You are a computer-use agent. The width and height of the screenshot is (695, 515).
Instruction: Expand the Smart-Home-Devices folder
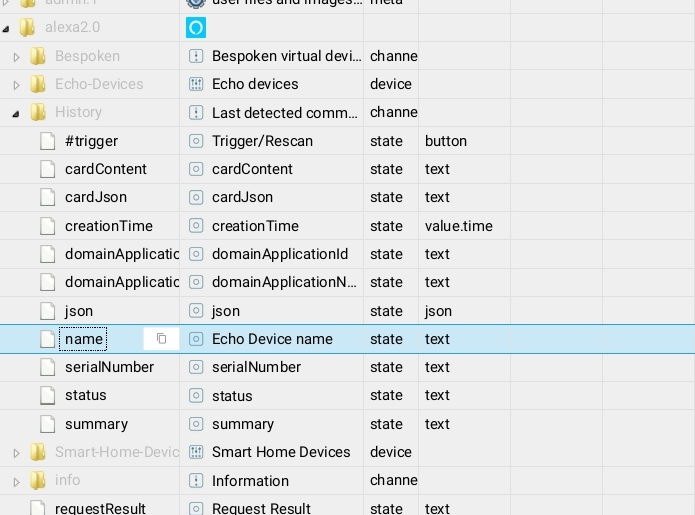pyautogui.click(x=16, y=453)
